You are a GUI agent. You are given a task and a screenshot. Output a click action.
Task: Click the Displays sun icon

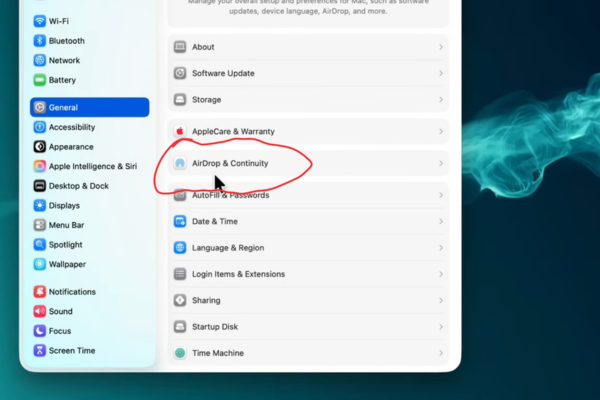[x=39, y=205]
